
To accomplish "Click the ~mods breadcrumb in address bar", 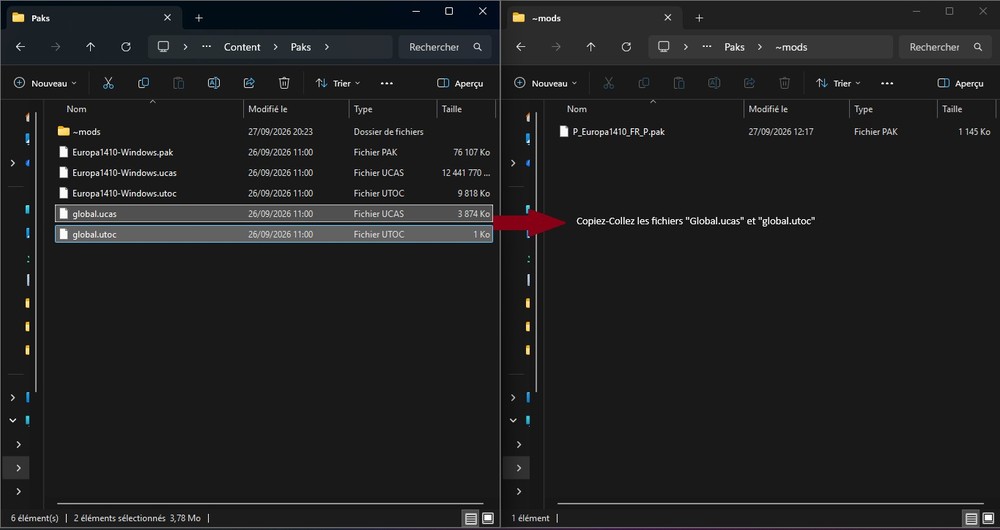I will coord(791,47).
